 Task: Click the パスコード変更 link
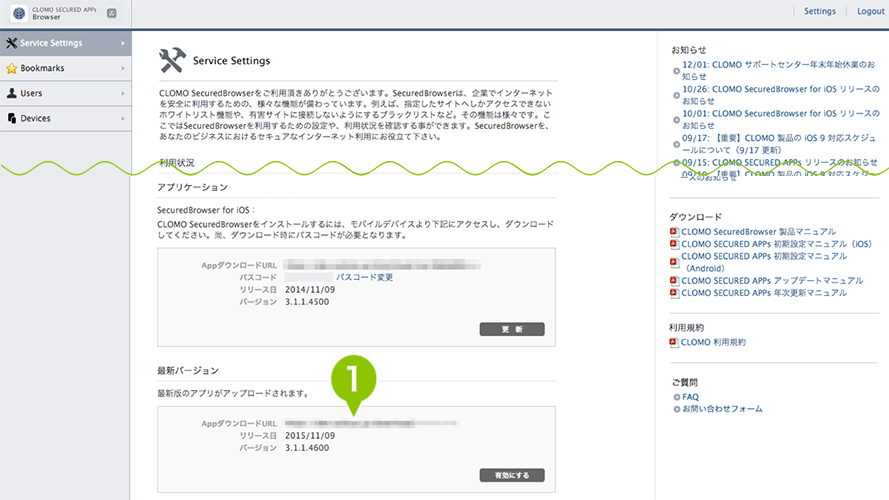tap(365, 277)
